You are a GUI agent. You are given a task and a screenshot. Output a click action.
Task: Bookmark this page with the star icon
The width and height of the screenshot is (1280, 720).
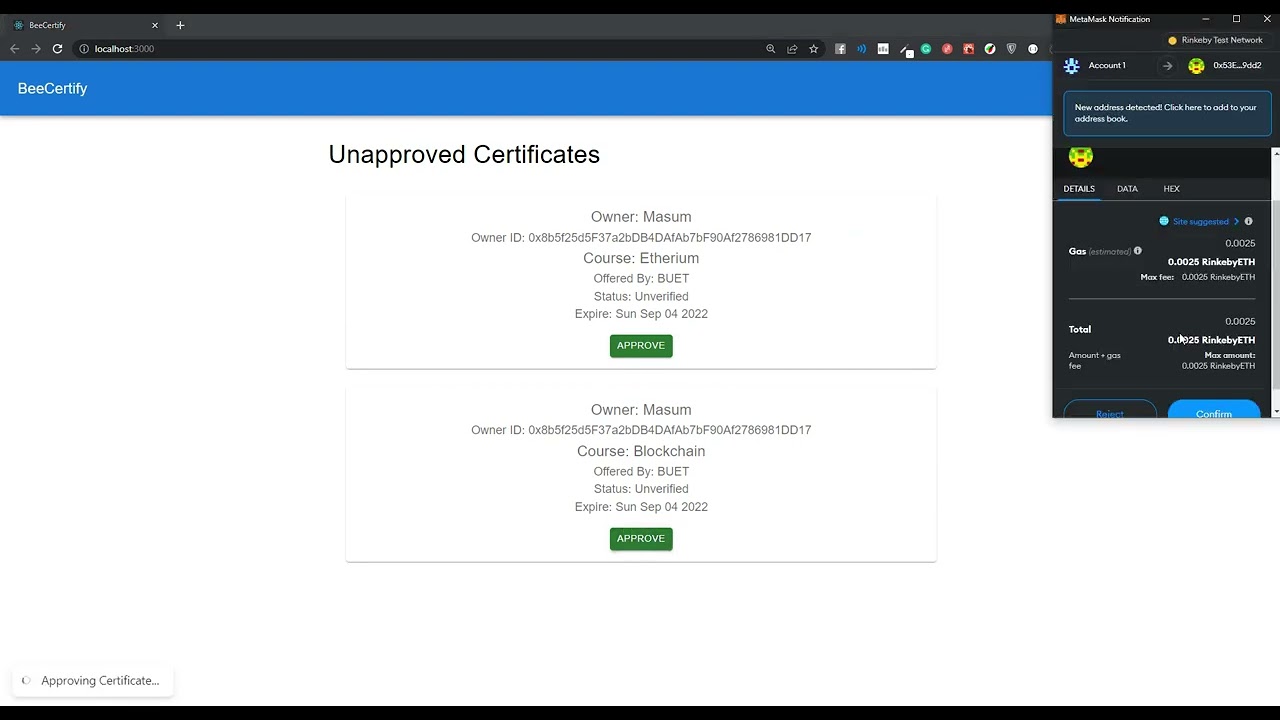814,48
